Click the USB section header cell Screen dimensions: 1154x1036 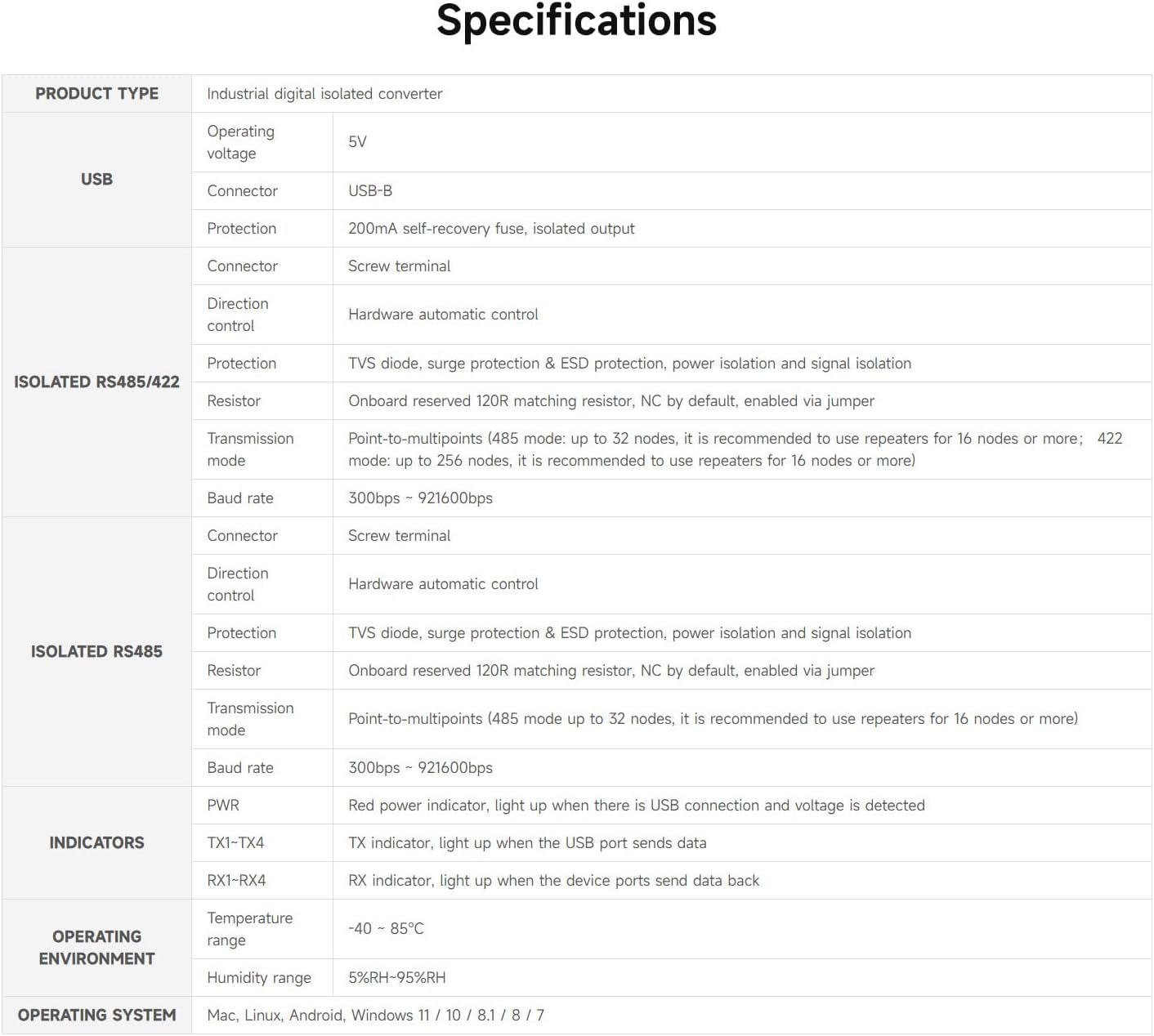[96, 180]
